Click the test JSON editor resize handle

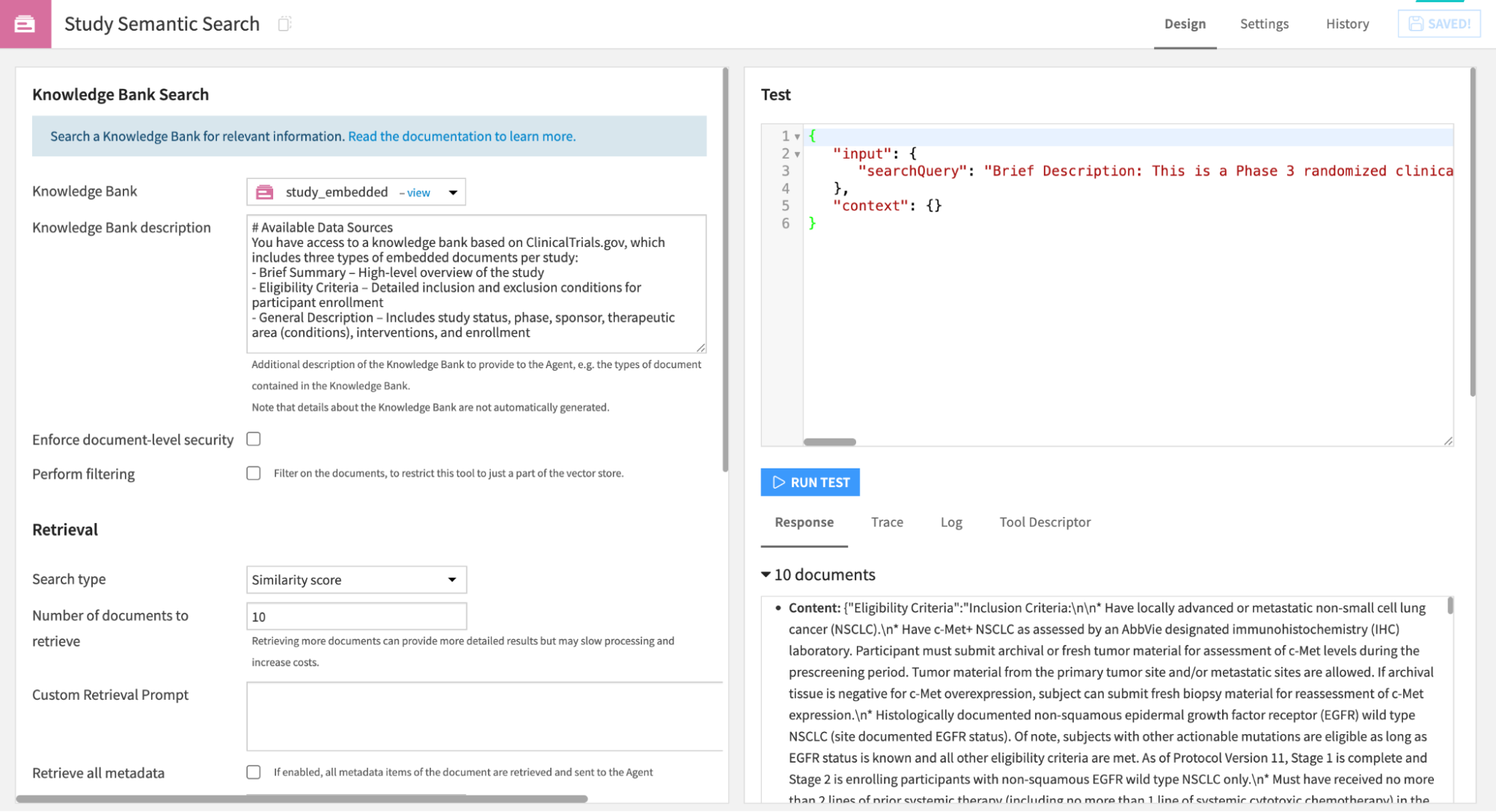coord(1448,441)
